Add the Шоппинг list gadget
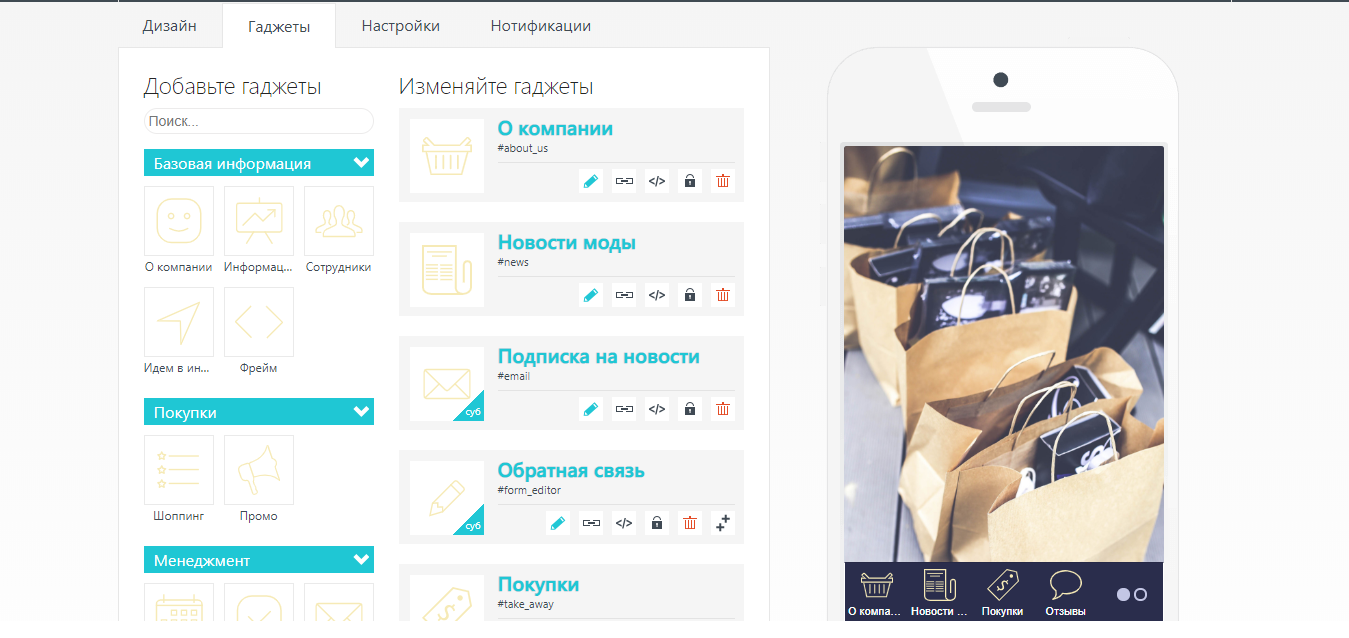The width and height of the screenshot is (1349, 638). (179, 470)
